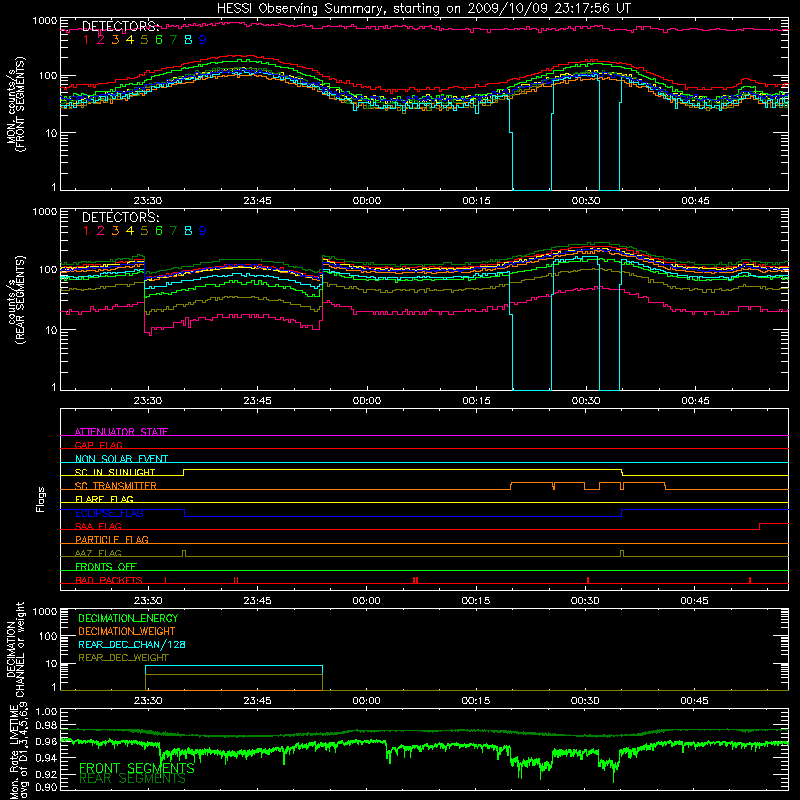Click the Mon. Rate LIVETIME axis title
Image resolution: width=800 pixels, height=800 pixels.
click(18, 752)
